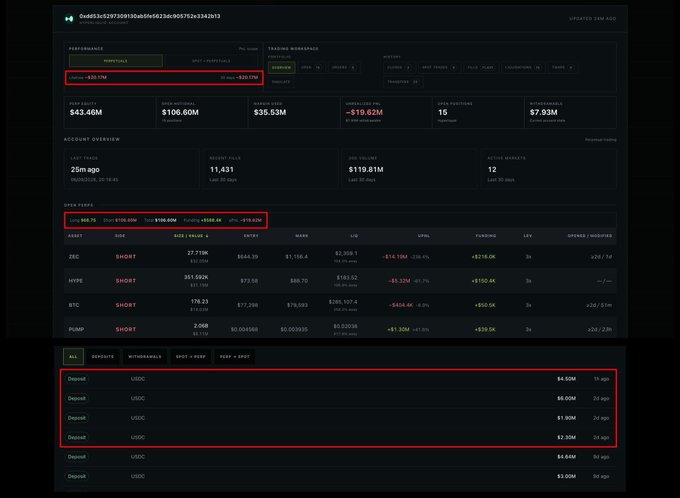Click the Simulate button
The height and width of the screenshot is (498, 680).
pos(281,82)
